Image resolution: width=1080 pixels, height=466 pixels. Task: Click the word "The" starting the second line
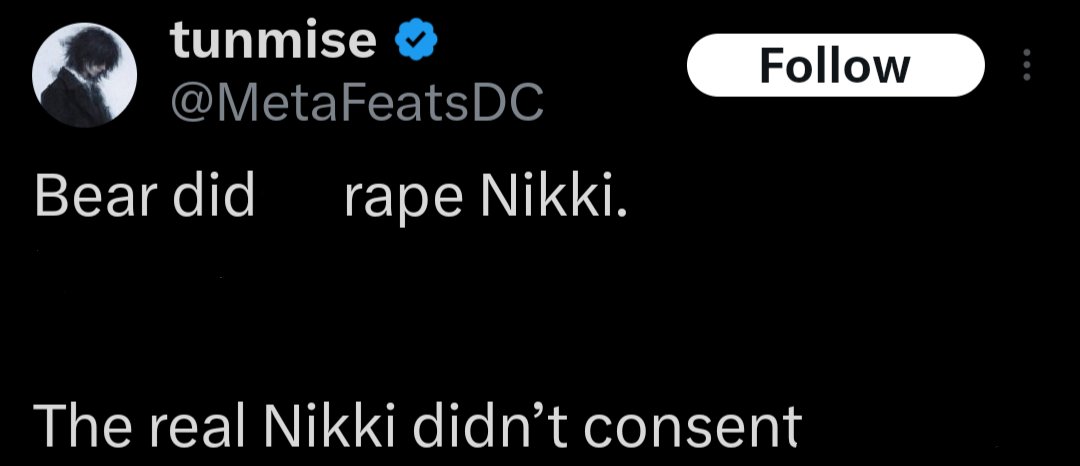pyautogui.click(x=83, y=425)
